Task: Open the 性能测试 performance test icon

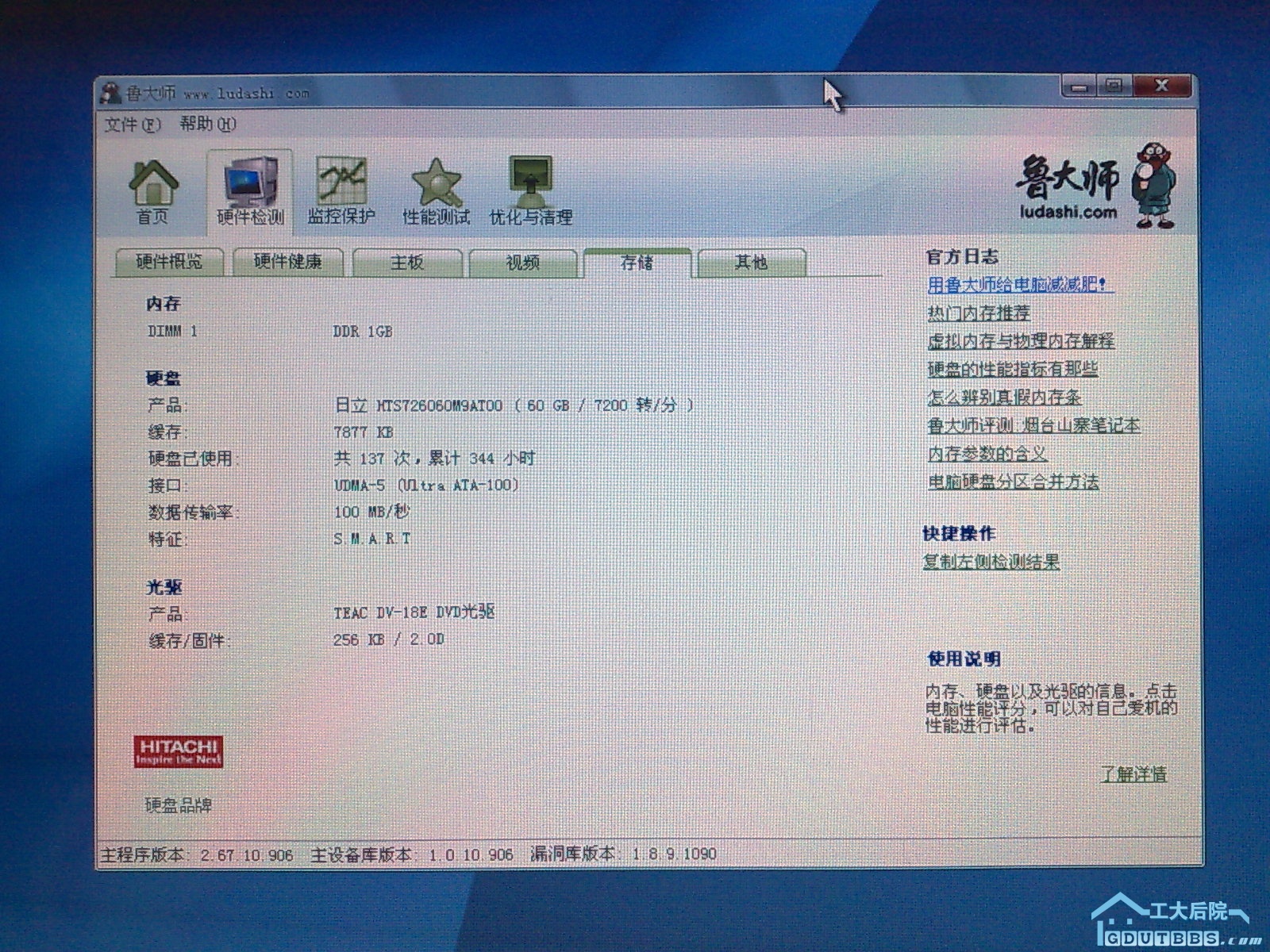Action: pos(436,192)
